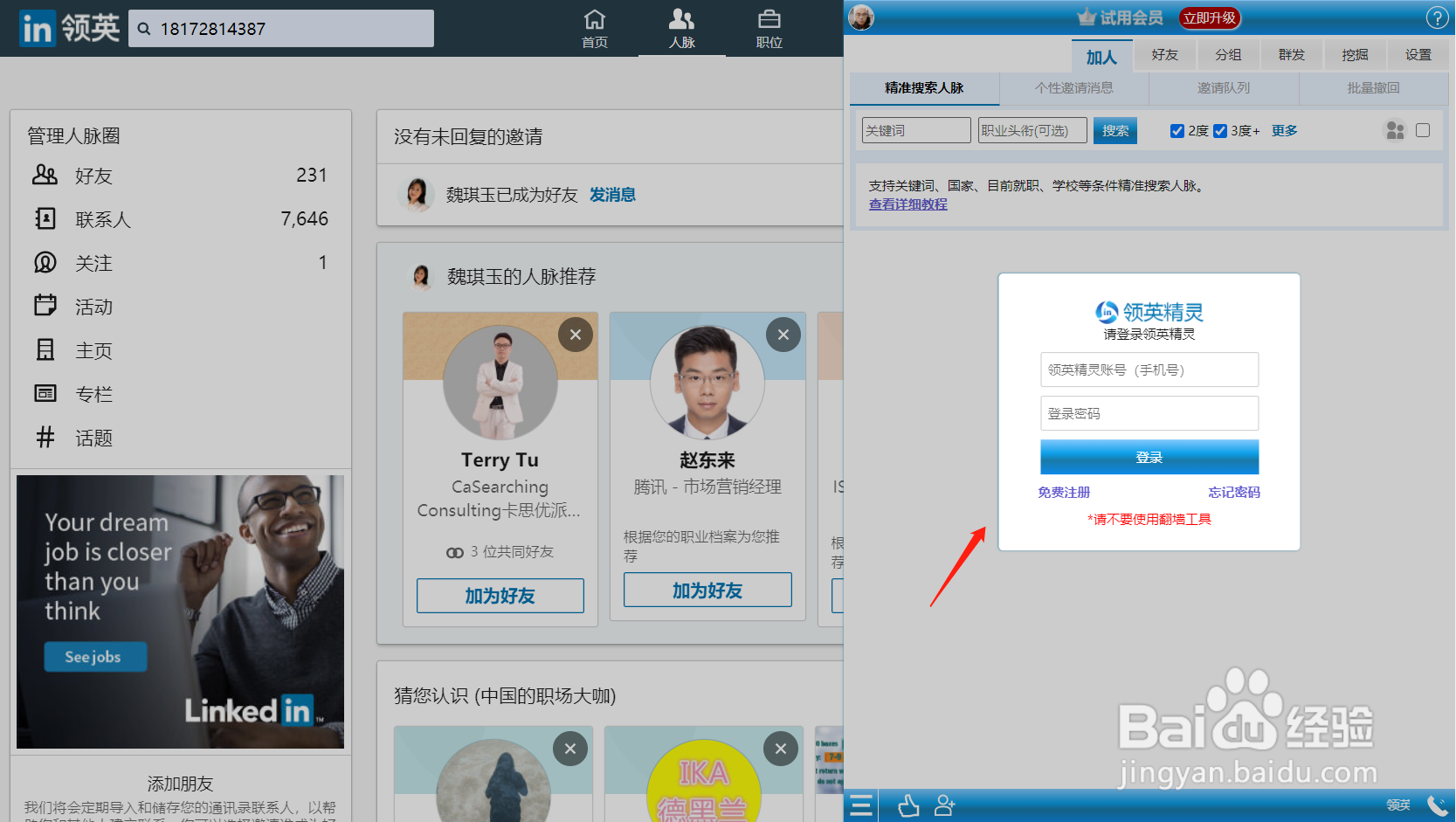This screenshot has height=822, width=1456.
Task: Open Terry Tu's profile photo
Action: tap(500, 383)
